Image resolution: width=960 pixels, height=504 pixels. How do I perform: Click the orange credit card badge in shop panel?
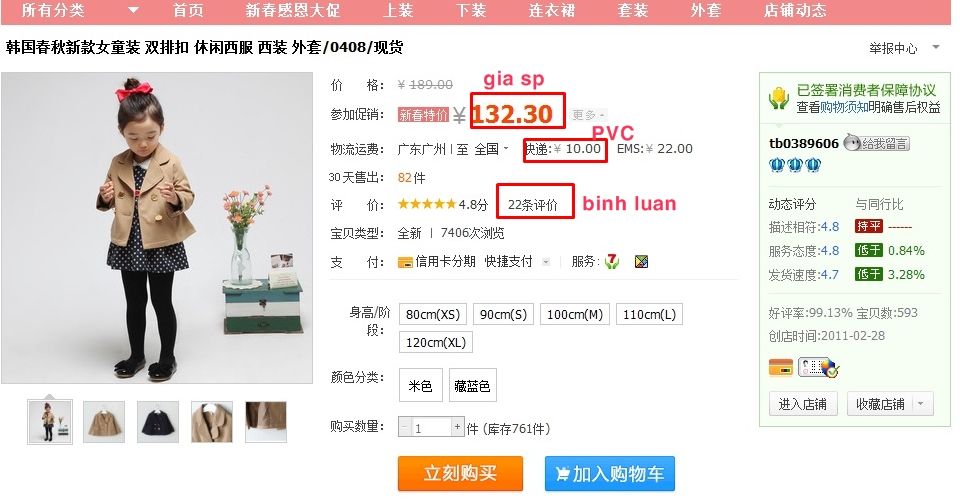(x=781, y=367)
